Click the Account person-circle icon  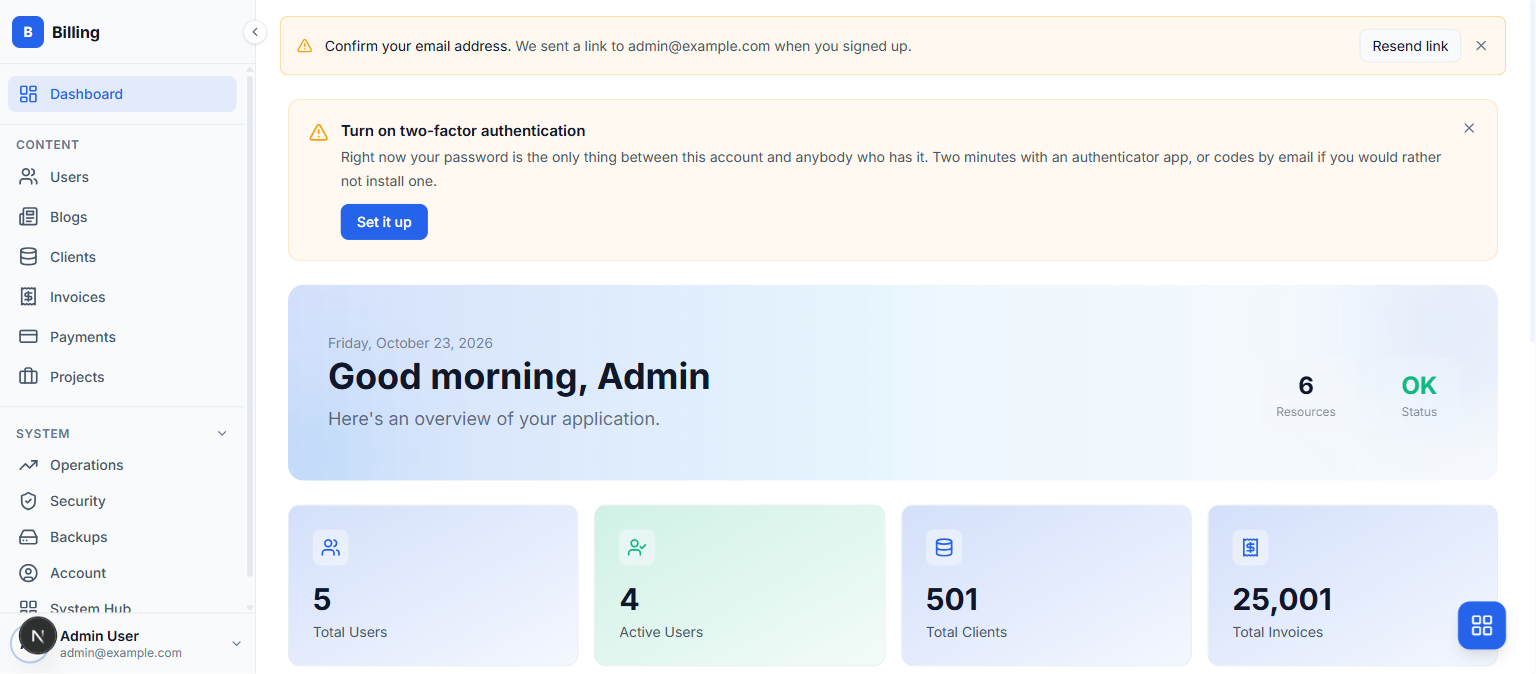[x=28, y=573]
